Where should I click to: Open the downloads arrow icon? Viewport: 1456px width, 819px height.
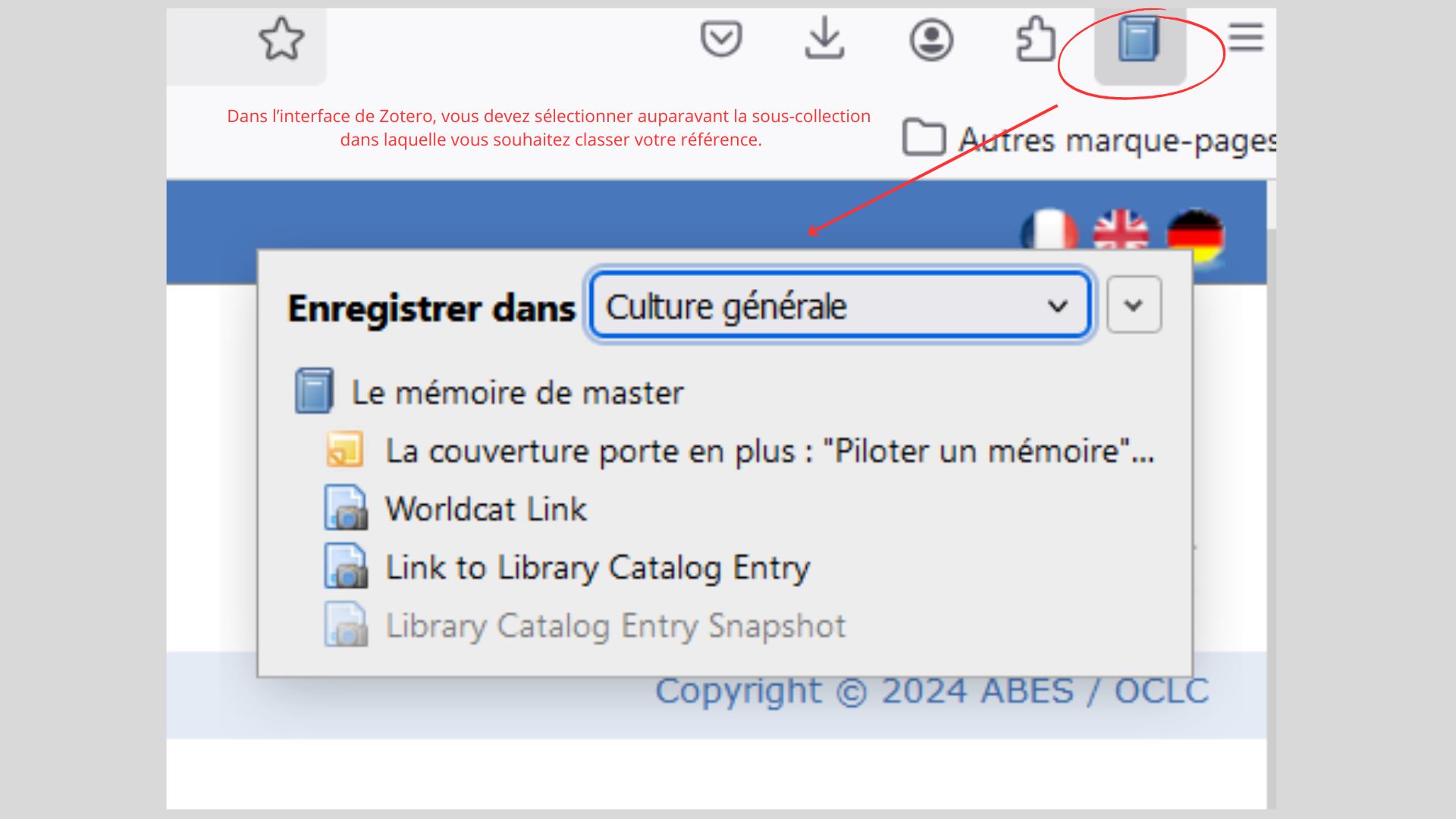[x=824, y=38]
